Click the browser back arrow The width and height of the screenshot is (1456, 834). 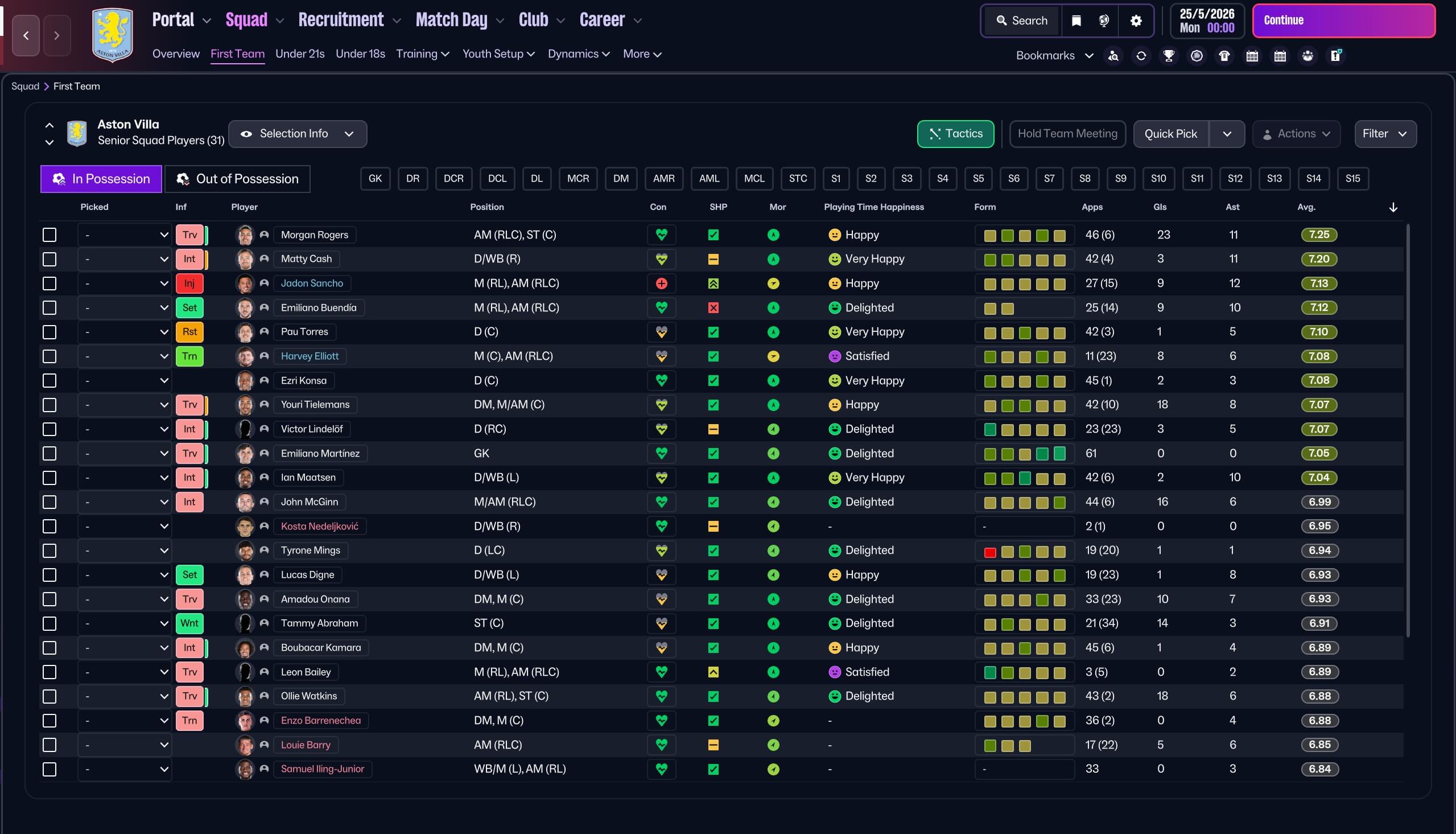26,35
